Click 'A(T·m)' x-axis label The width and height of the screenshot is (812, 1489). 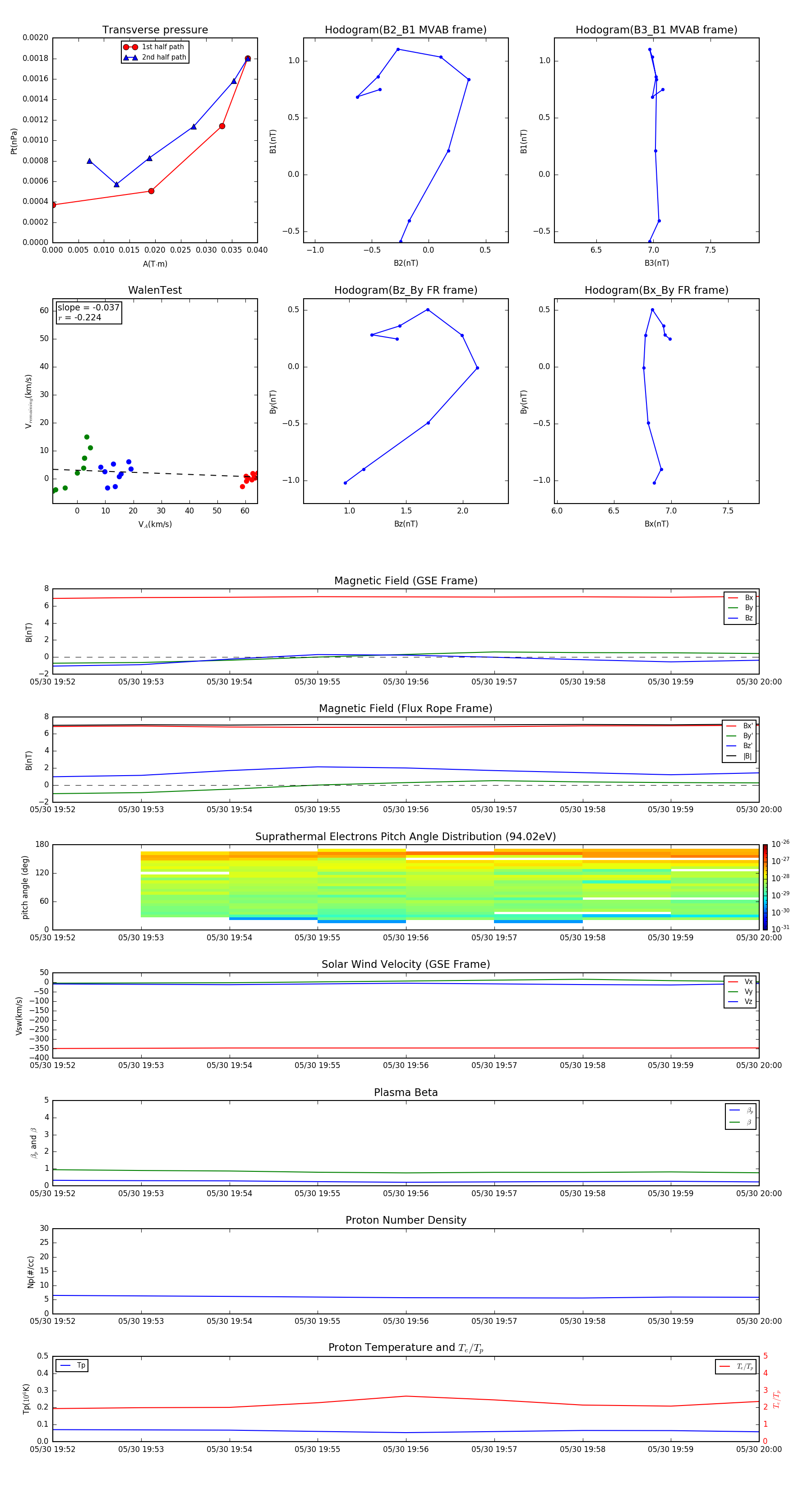coord(155,264)
